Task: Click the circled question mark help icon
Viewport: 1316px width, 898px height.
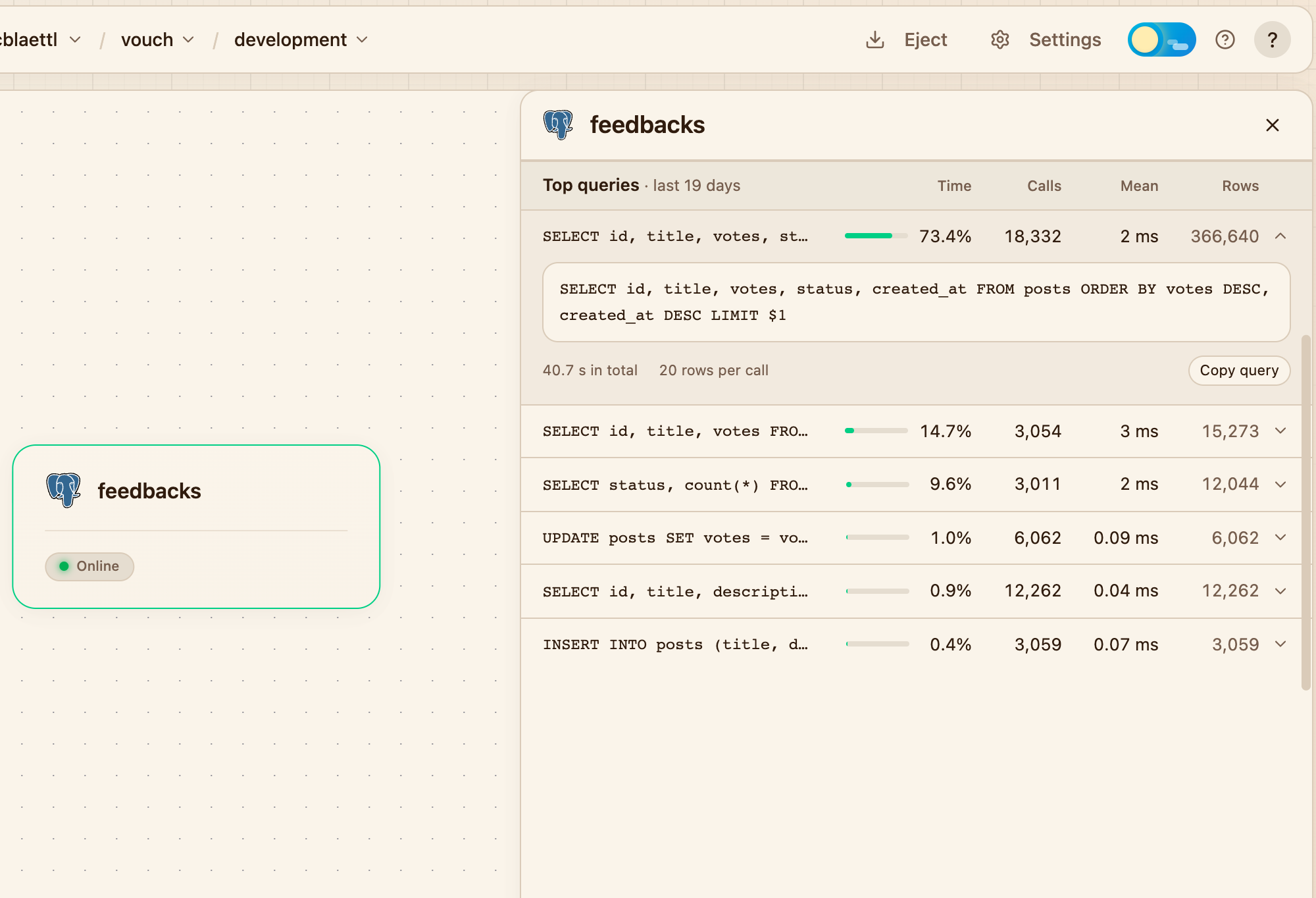Action: tap(1225, 40)
